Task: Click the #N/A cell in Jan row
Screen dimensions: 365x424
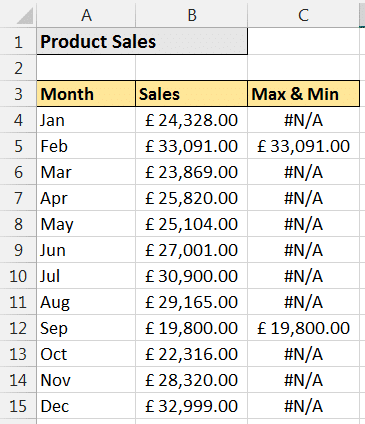Action: 303,120
